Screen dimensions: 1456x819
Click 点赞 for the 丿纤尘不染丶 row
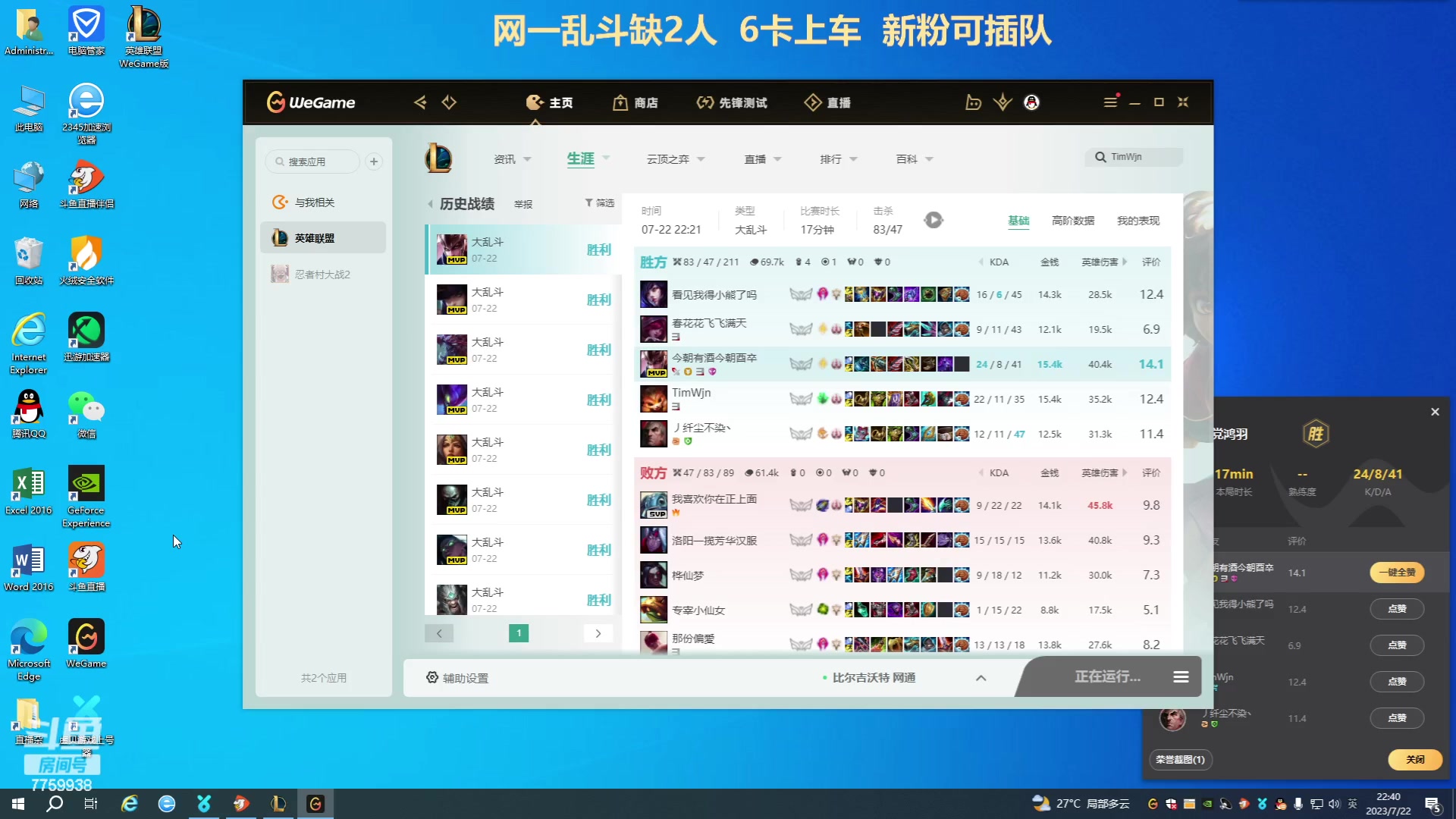pos(1397,718)
